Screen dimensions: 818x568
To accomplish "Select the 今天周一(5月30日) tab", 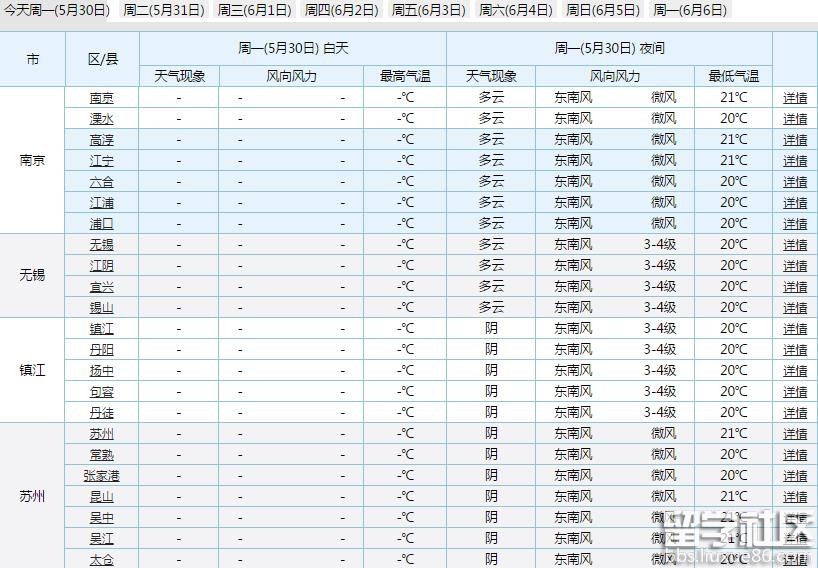I will coord(59,10).
